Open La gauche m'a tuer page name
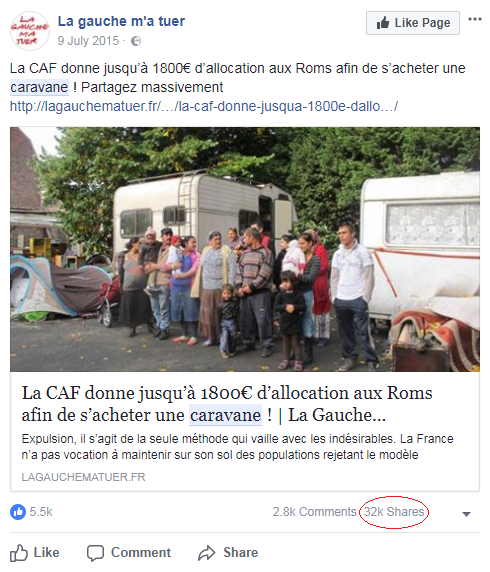Image resolution: width=490 pixels, height=572 pixels. tap(121, 21)
